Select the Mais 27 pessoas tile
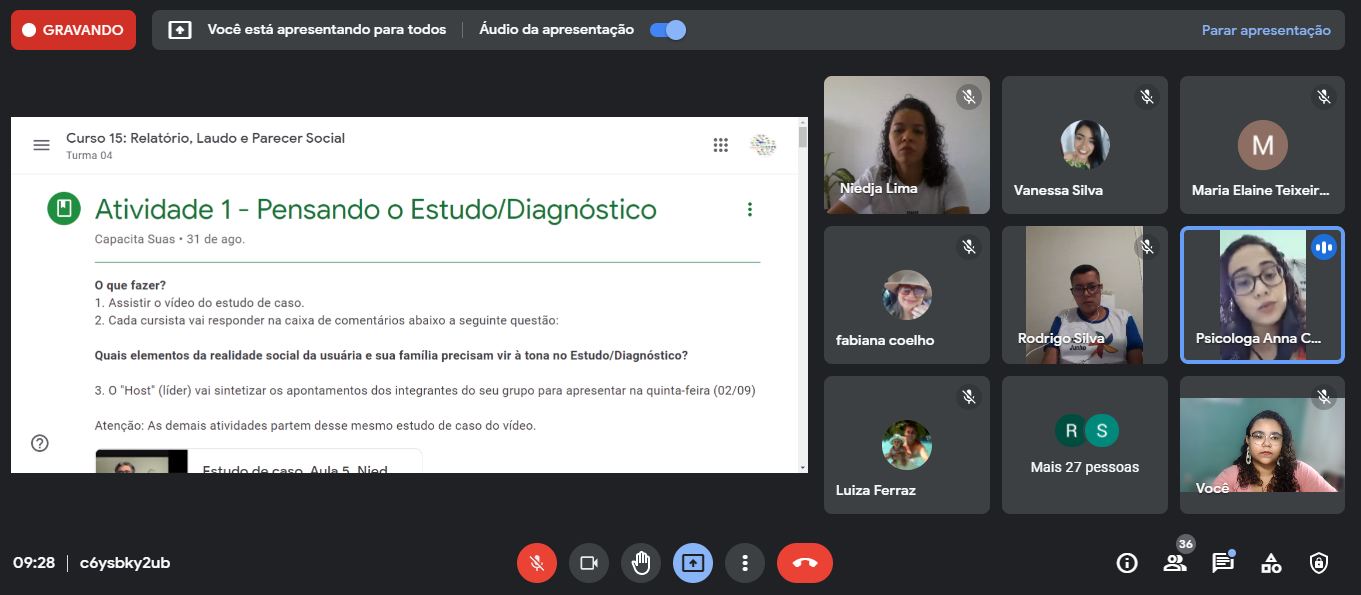 pyautogui.click(x=1085, y=445)
